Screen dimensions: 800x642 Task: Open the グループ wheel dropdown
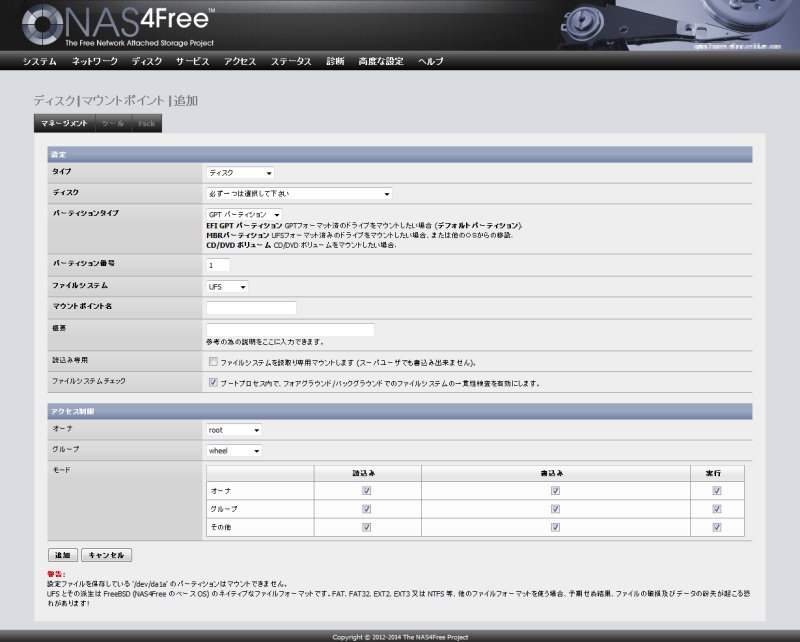click(234, 451)
